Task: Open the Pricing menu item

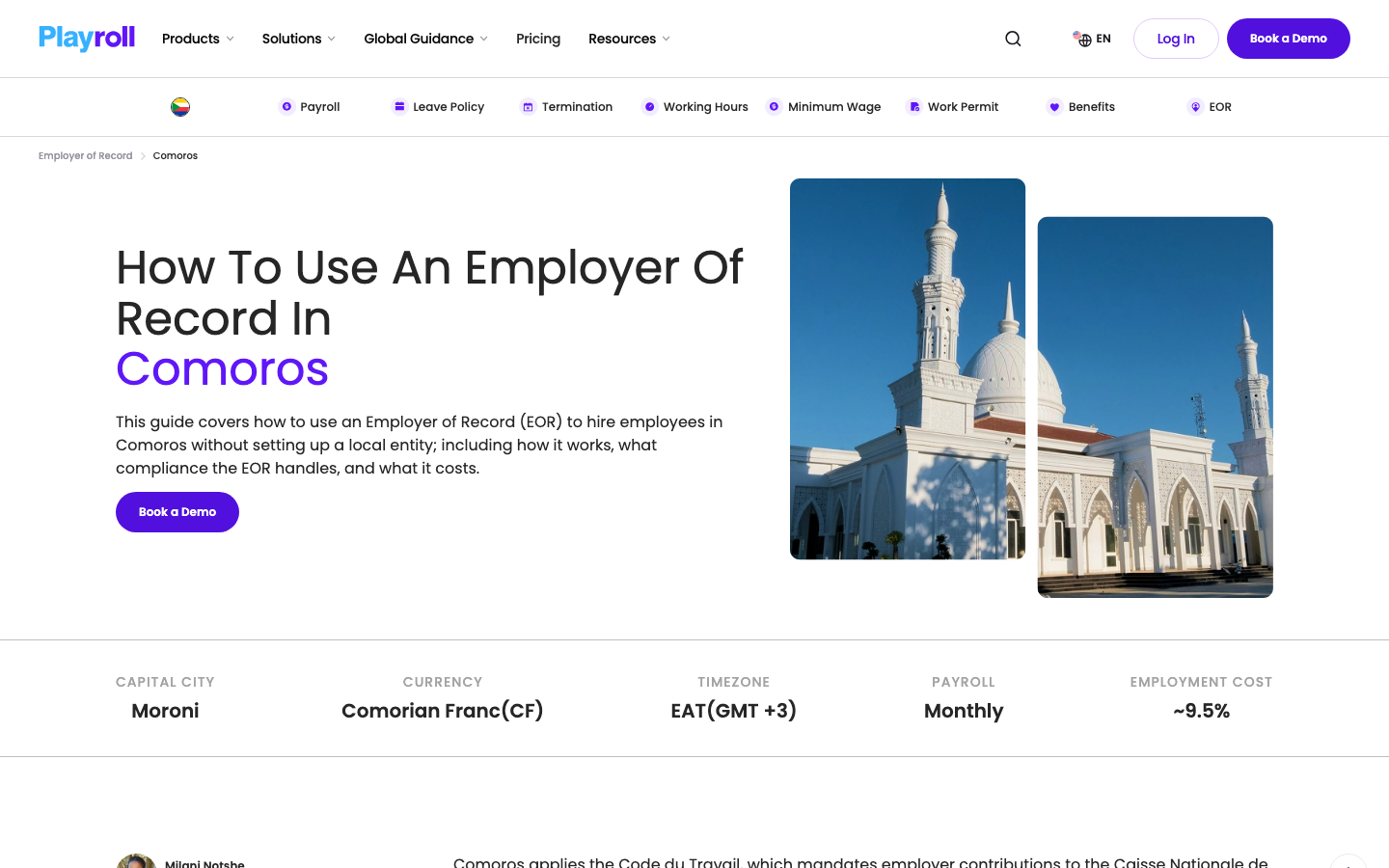Action: 538,39
